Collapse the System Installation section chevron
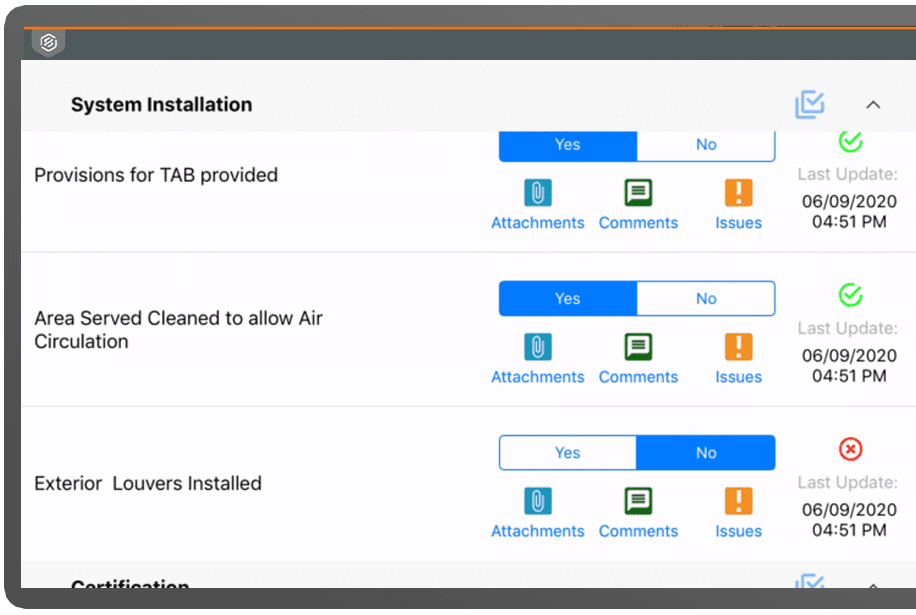 click(x=873, y=104)
